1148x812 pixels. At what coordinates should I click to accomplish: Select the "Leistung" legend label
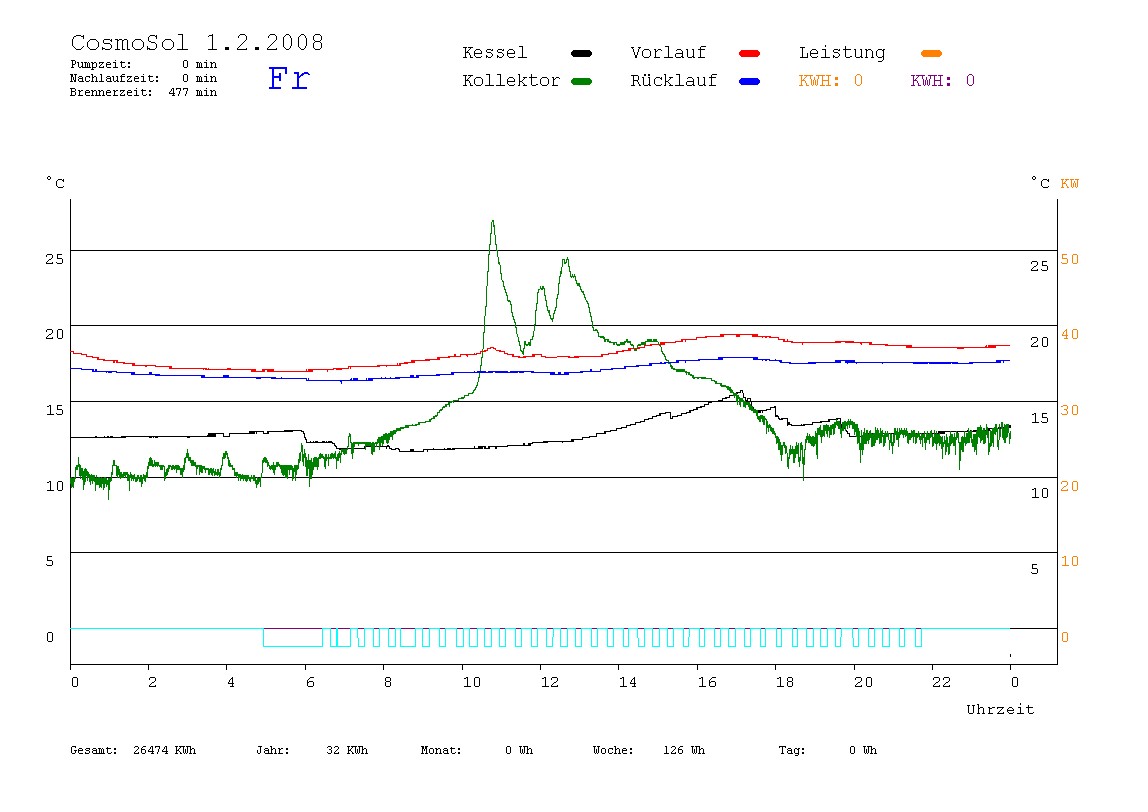pyautogui.click(x=842, y=53)
